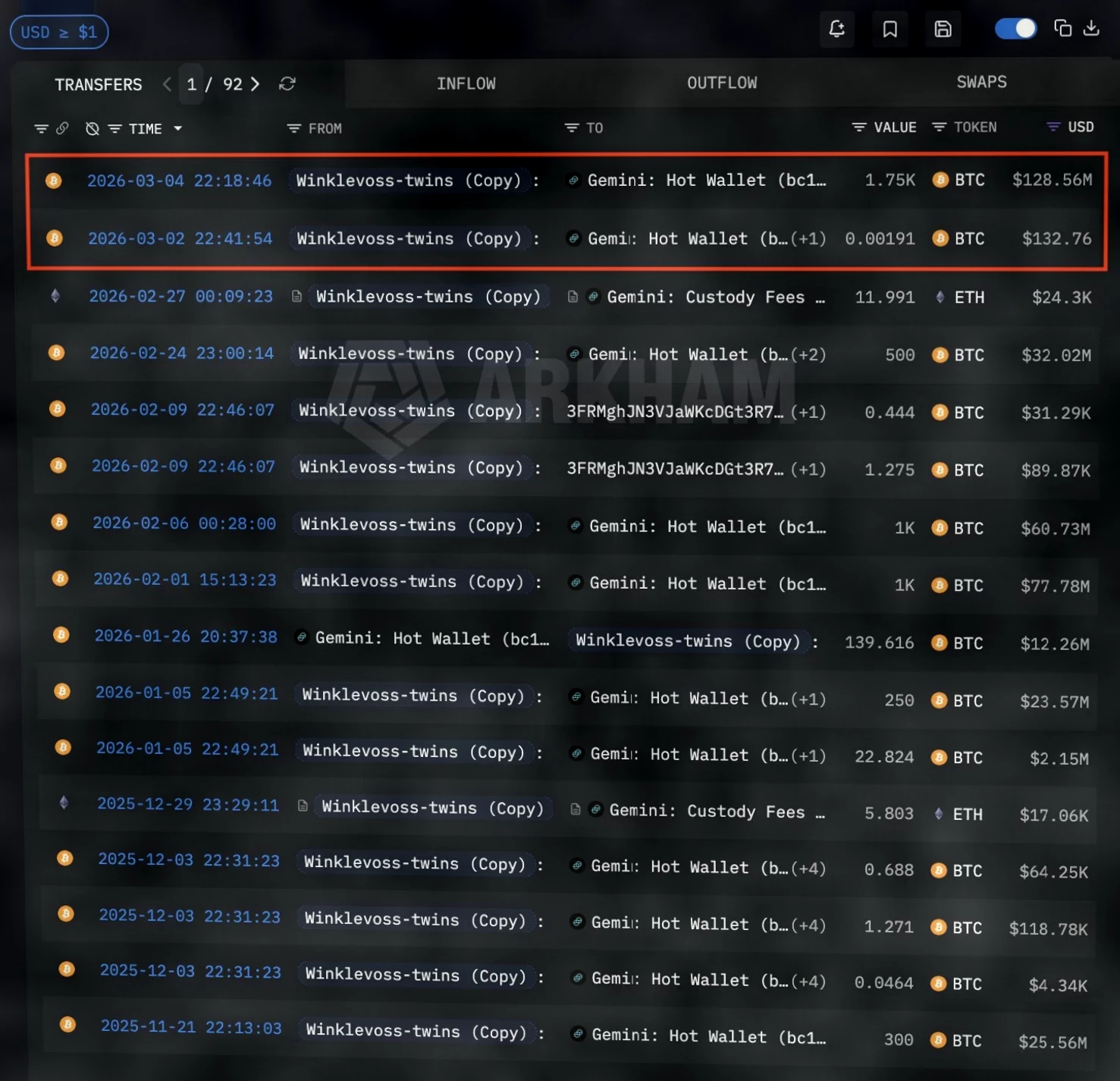Switch to the TRANSFERS tab

point(99,84)
